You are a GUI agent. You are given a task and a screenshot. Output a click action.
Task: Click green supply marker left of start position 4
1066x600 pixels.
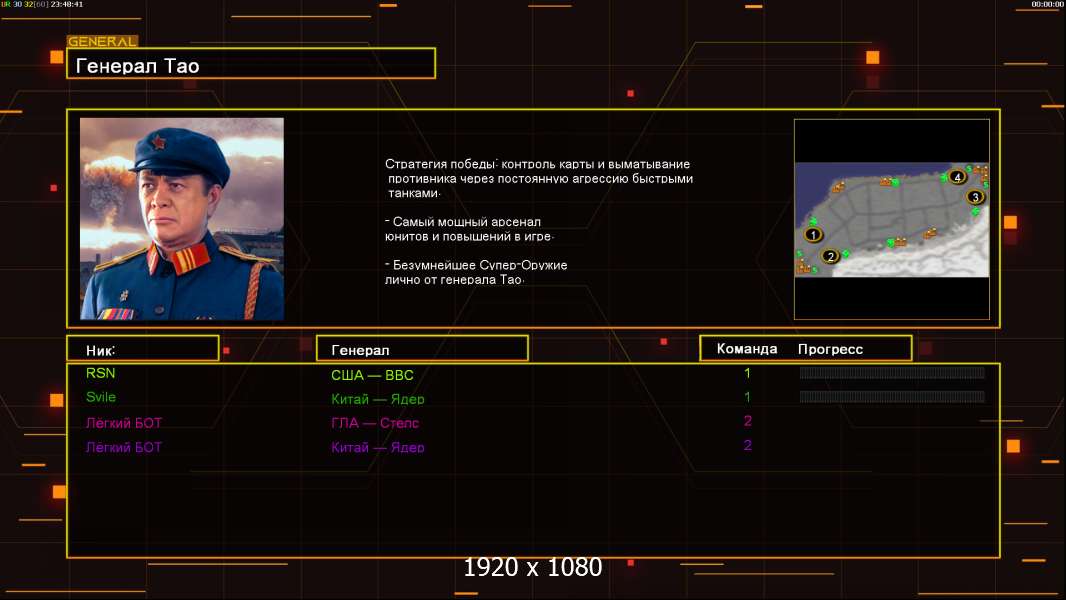point(944,177)
